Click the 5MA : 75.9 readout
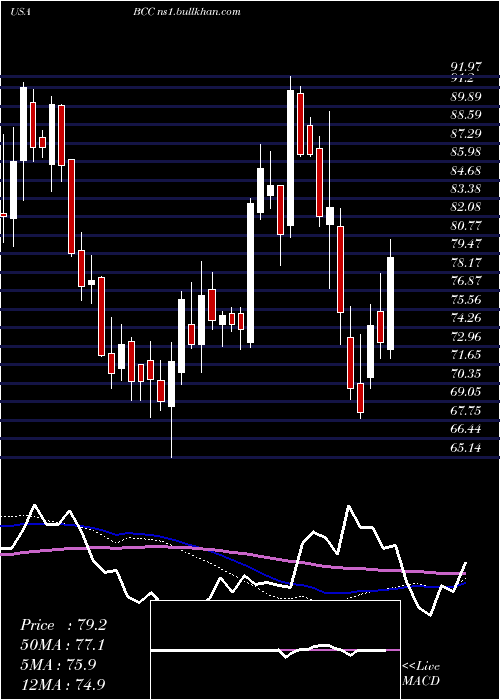 click(x=58, y=664)
